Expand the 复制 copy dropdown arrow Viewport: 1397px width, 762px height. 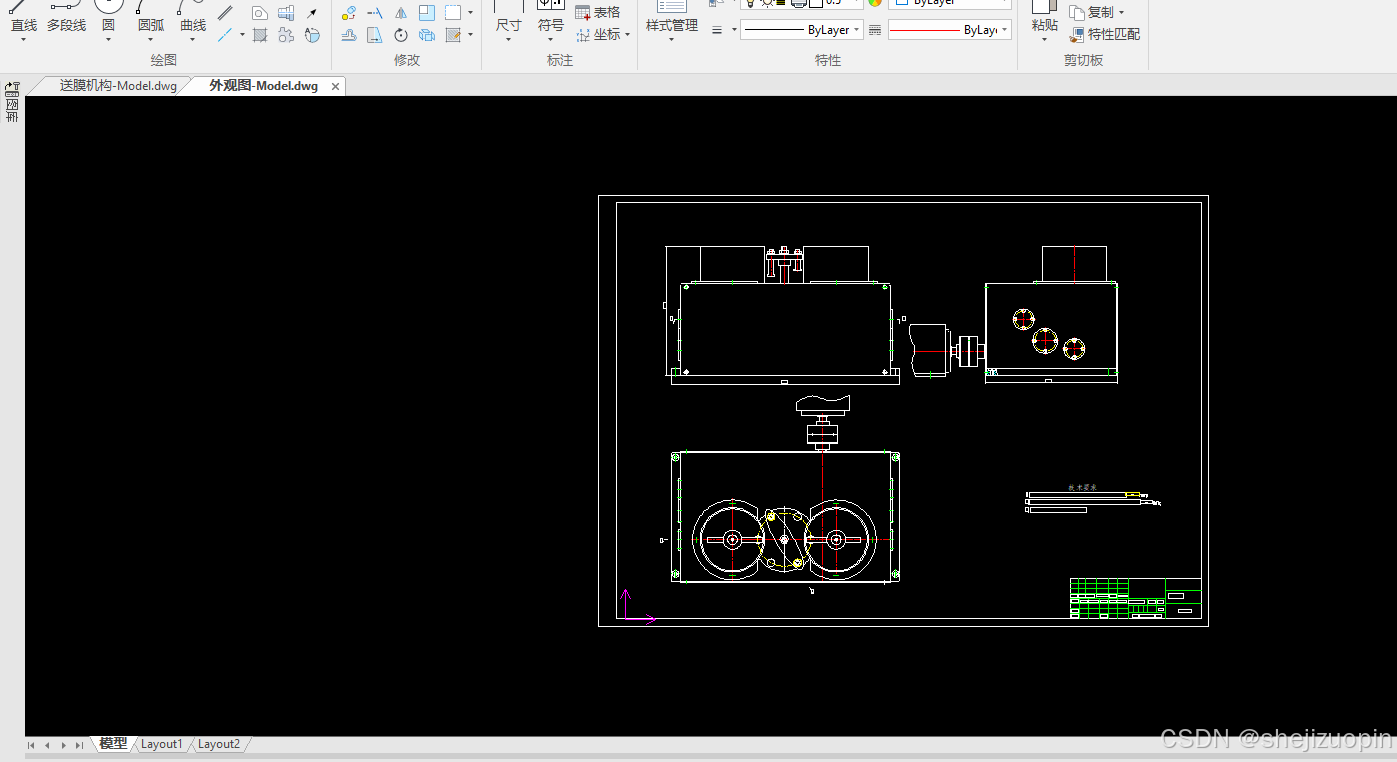click(1121, 13)
